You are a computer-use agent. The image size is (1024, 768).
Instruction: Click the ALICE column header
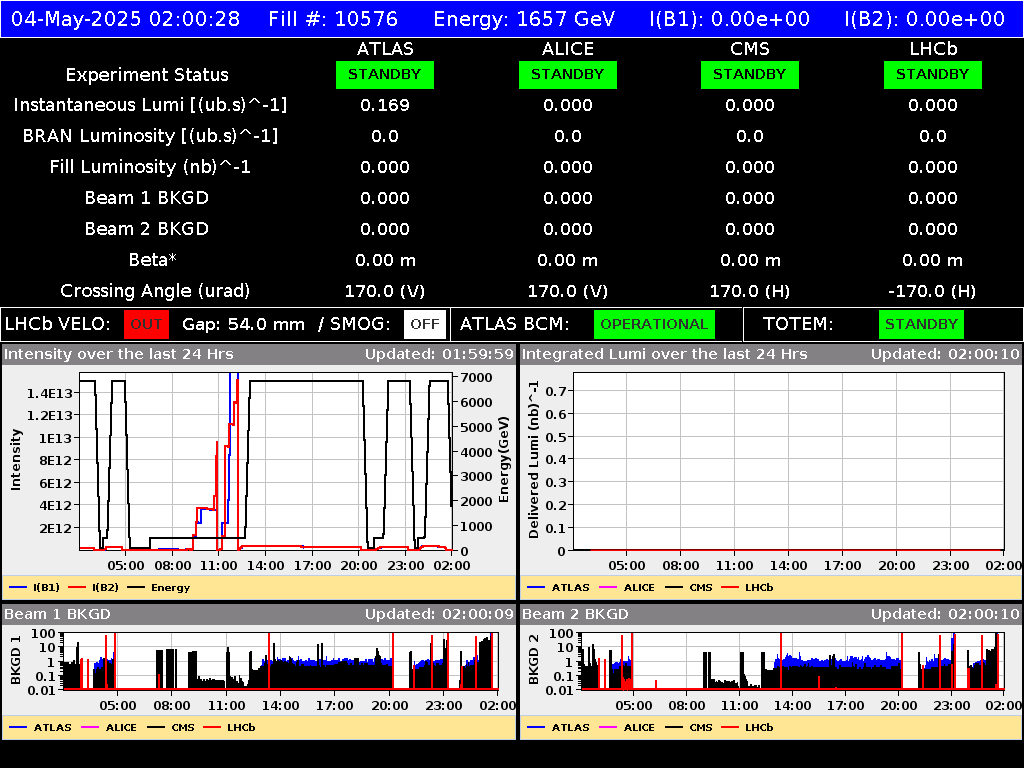pyautogui.click(x=568, y=49)
